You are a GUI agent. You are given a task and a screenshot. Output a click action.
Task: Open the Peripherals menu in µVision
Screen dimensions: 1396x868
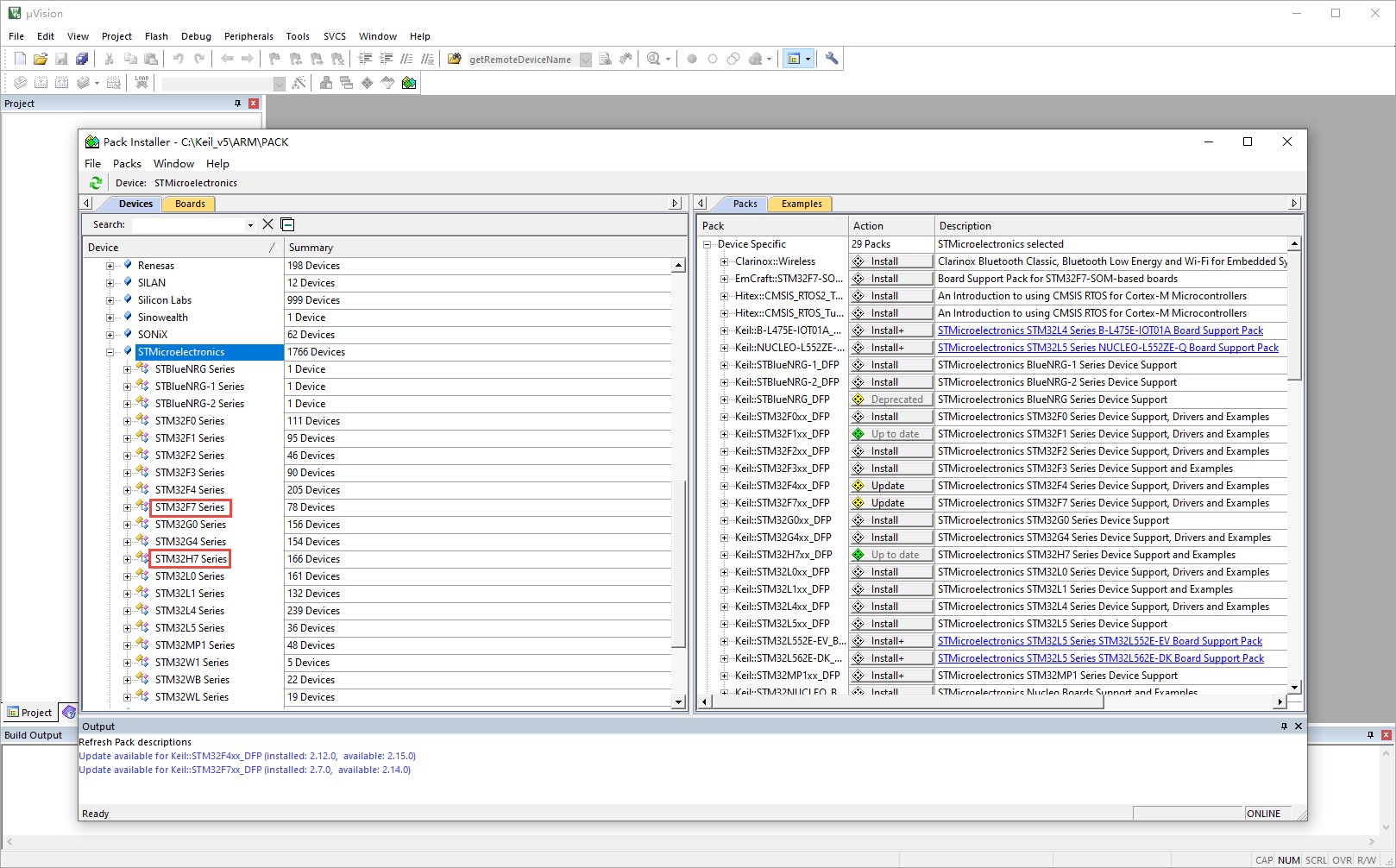tap(248, 36)
